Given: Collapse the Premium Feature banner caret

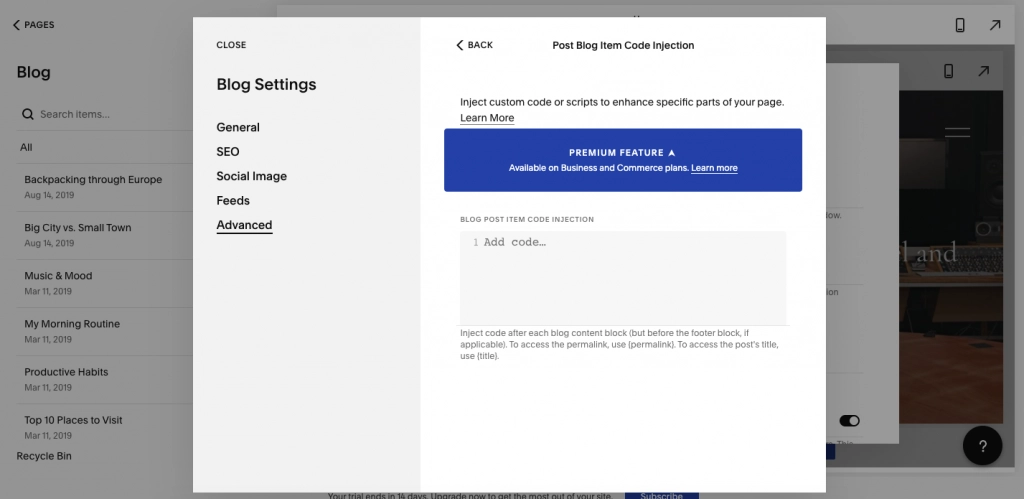Looking at the screenshot, I should coord(671,153).
